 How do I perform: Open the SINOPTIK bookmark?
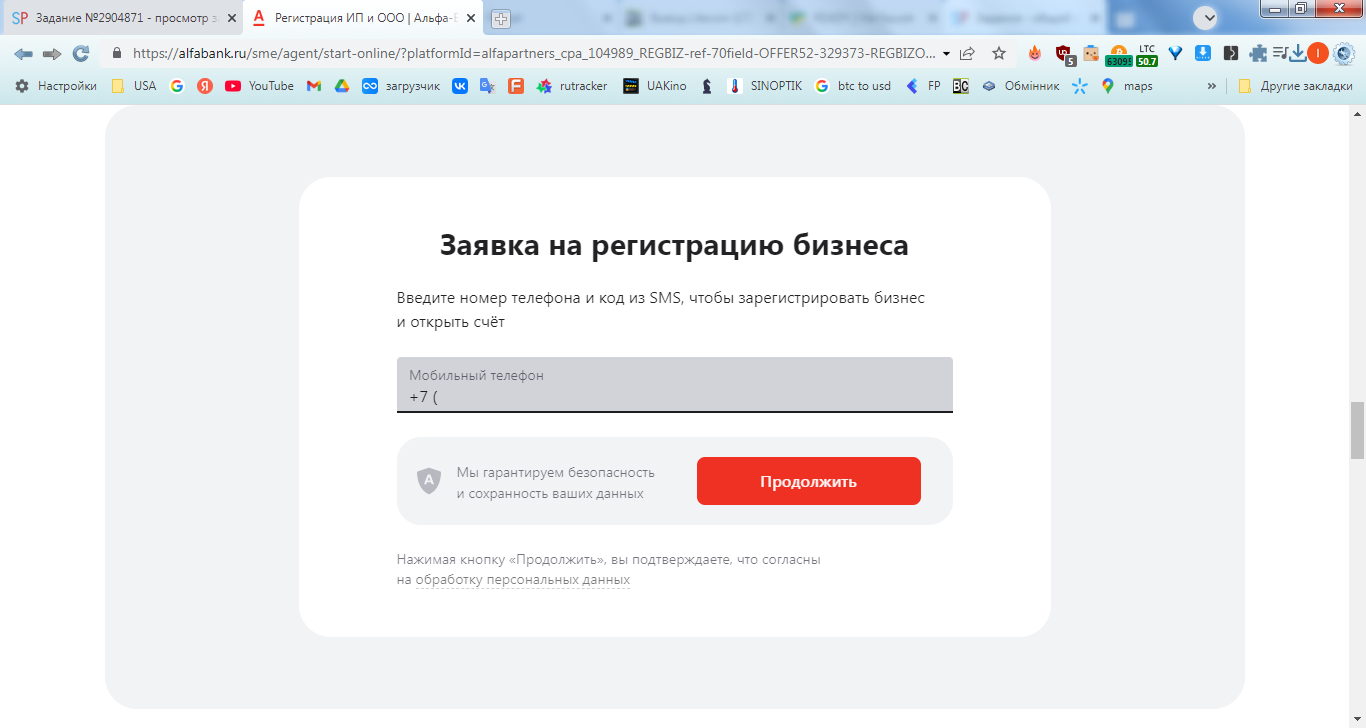(764, 86)
